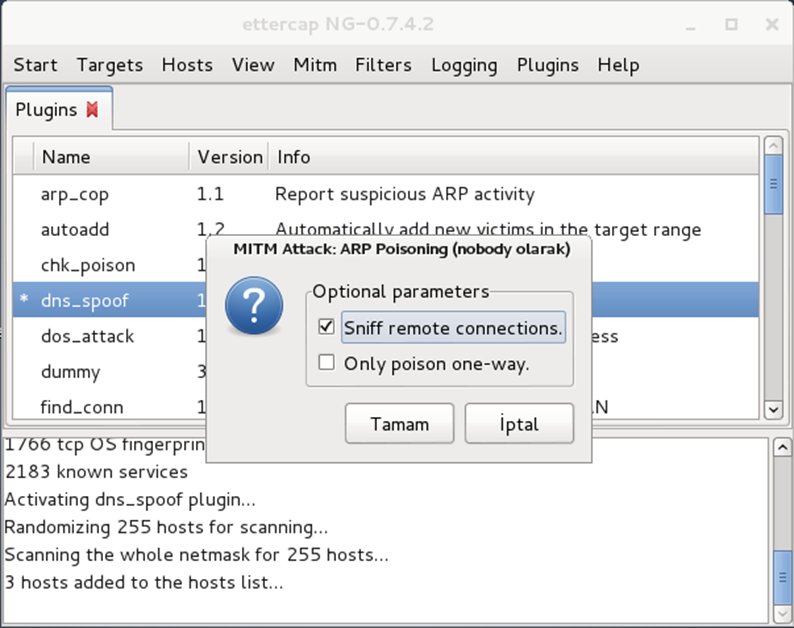Maximize the ettercap window
Image resolution: width=794 pixels, height=628 pixels.
[x=731, y=24]
